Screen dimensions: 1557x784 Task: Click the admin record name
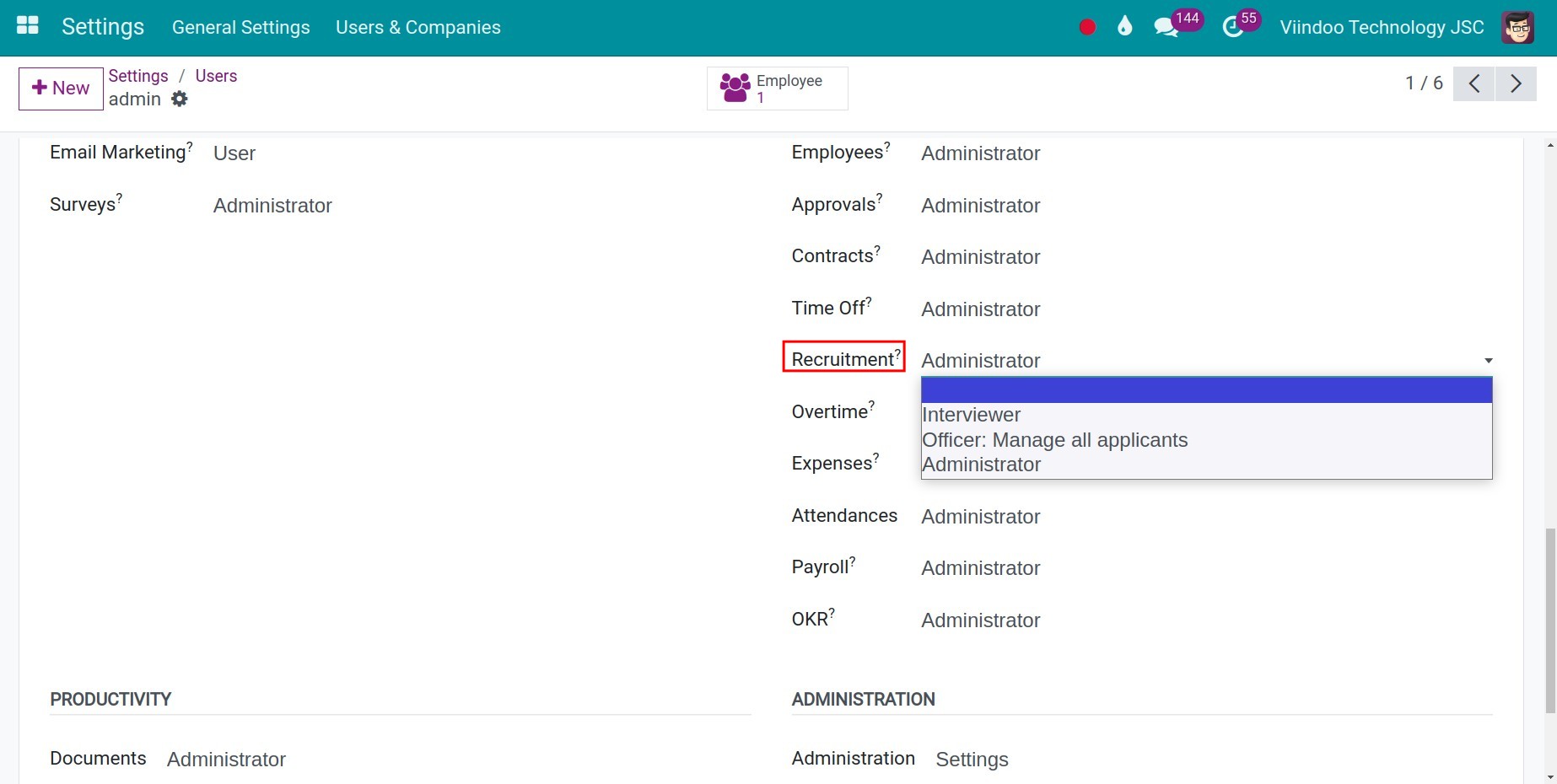point(135,99)
